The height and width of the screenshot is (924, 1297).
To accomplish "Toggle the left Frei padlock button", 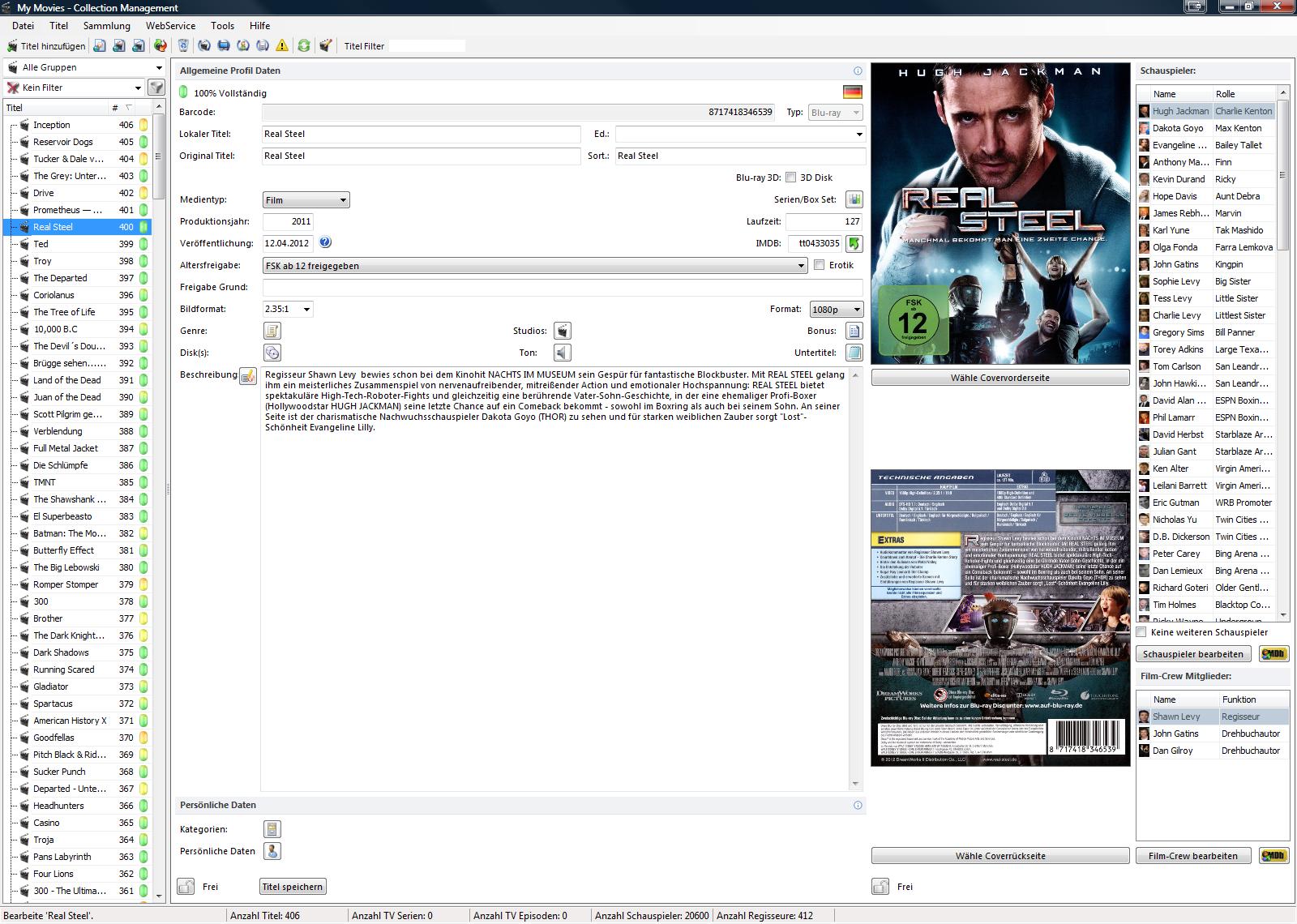I will pos(186,887).
